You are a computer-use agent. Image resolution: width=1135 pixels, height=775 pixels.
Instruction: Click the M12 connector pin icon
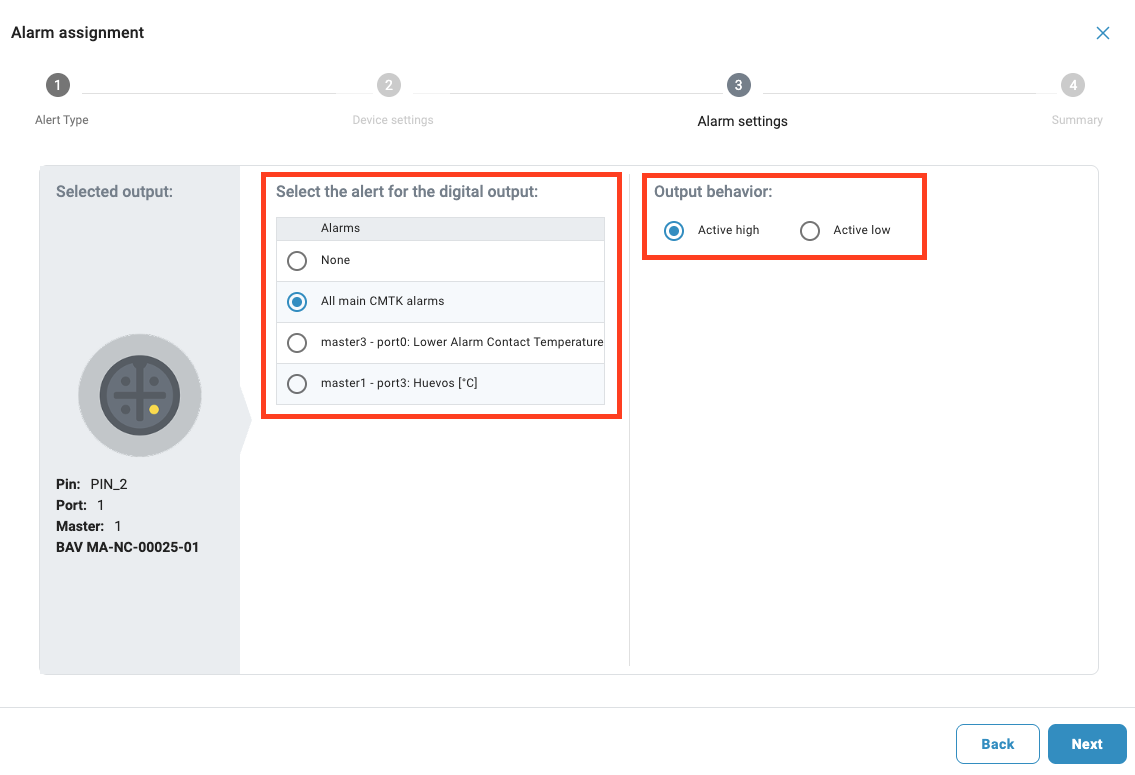click(140, 395)
